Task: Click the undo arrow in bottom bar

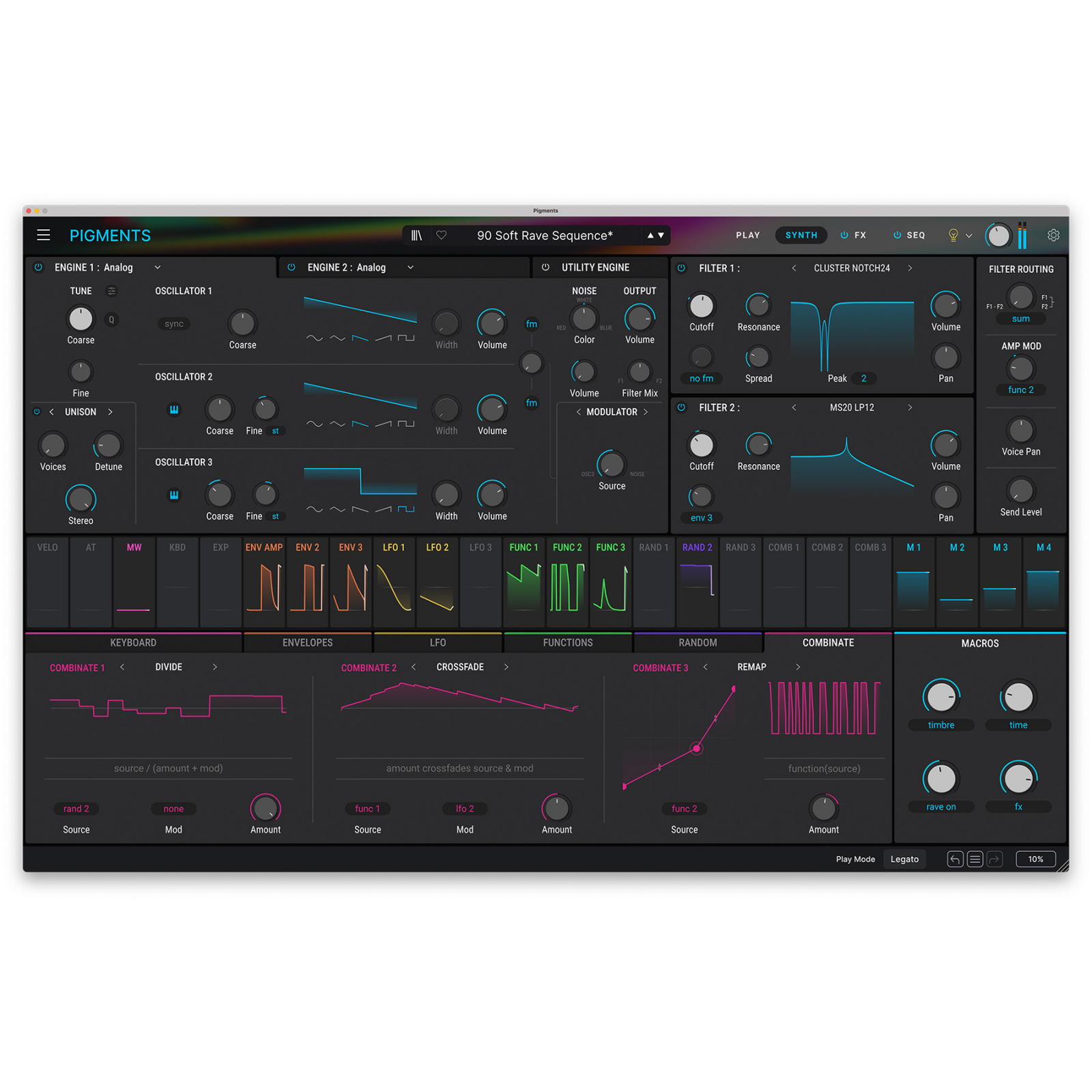Action: [x=955, y=859]
